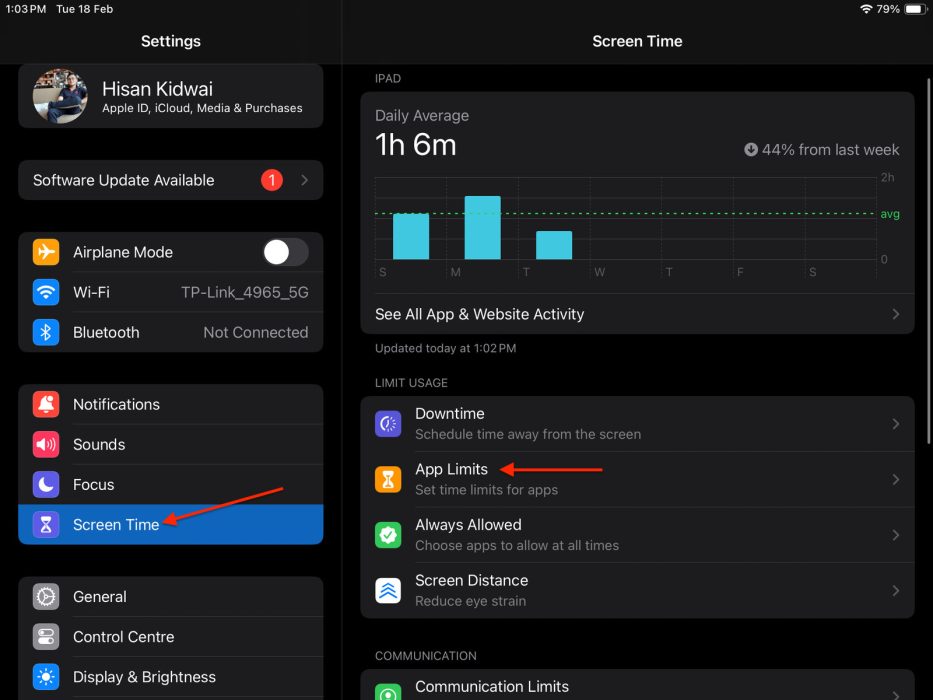The width and height of the screenshot is (933, 700).
Task: Open the Downtime row chevron
Action: click(x=896, y=424)
